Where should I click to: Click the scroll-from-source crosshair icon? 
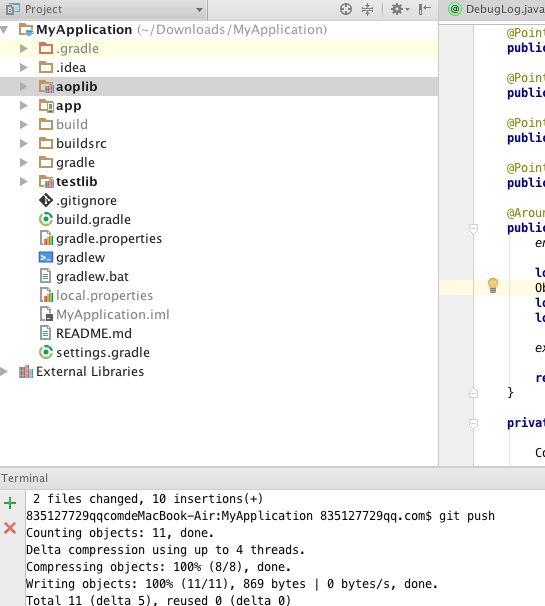pos(346,9)
